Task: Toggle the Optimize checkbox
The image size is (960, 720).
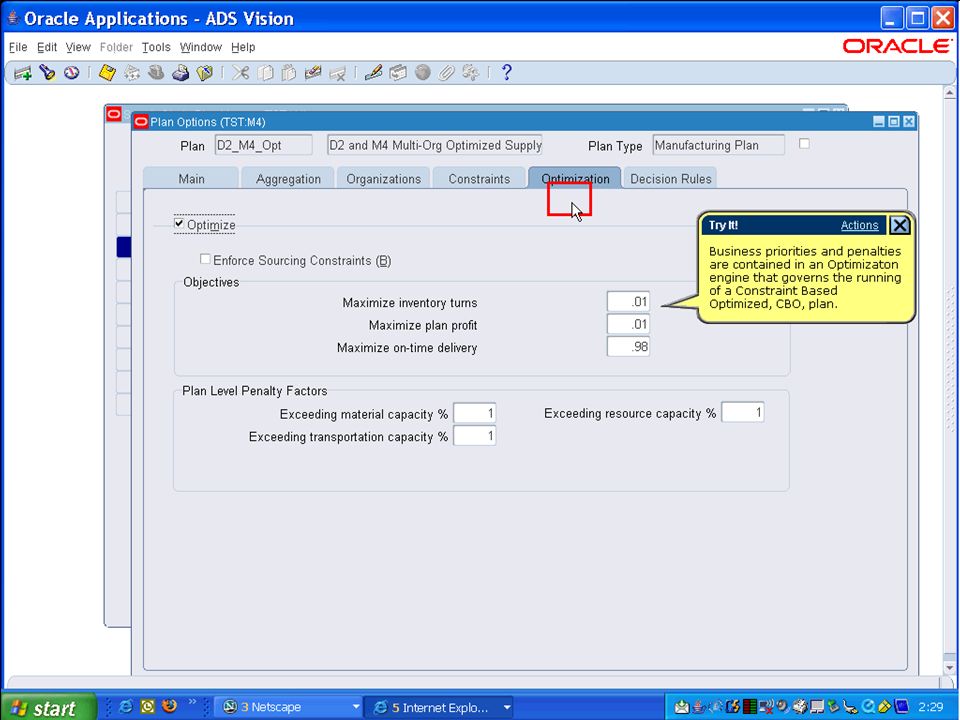Action: [x=179, y=224]
